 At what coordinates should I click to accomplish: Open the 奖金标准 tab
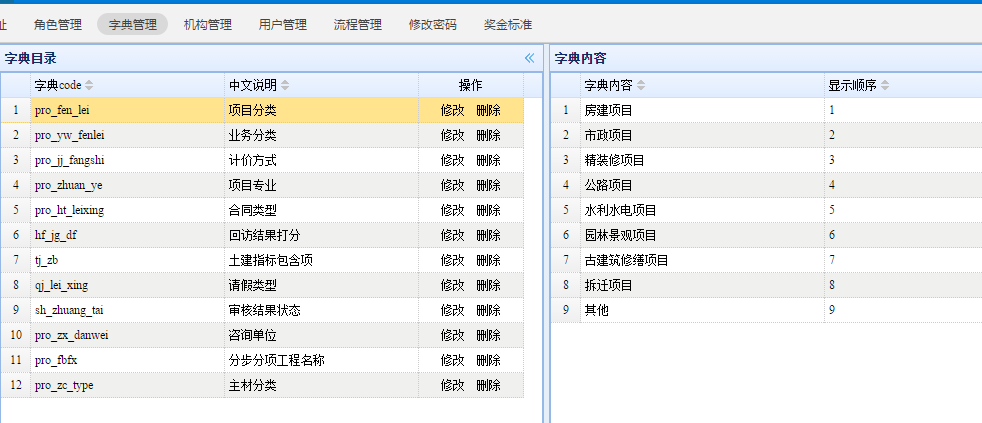[x=507, y=25]
